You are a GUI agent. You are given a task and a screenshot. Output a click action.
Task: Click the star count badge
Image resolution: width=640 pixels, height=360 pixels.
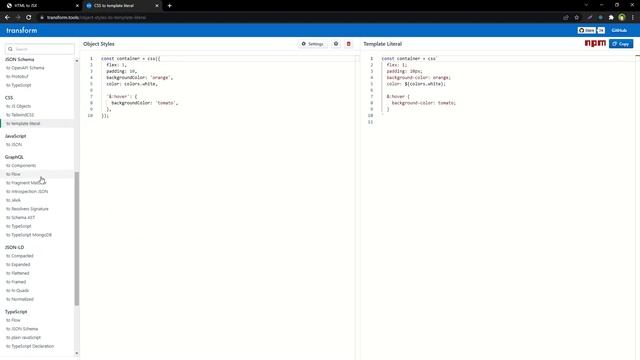click(601, 31)
